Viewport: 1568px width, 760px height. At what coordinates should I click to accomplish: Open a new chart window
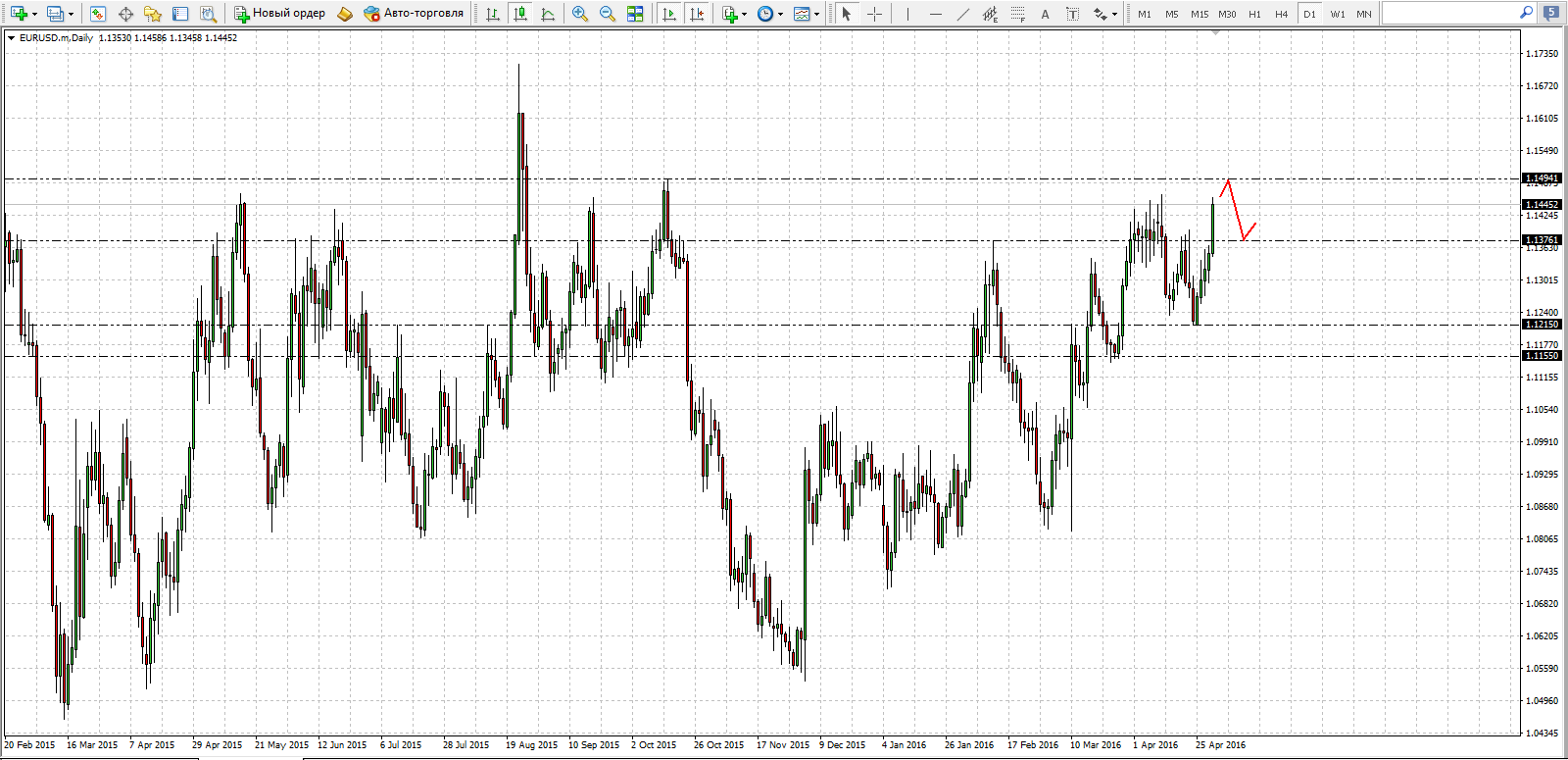coord(18,14)
